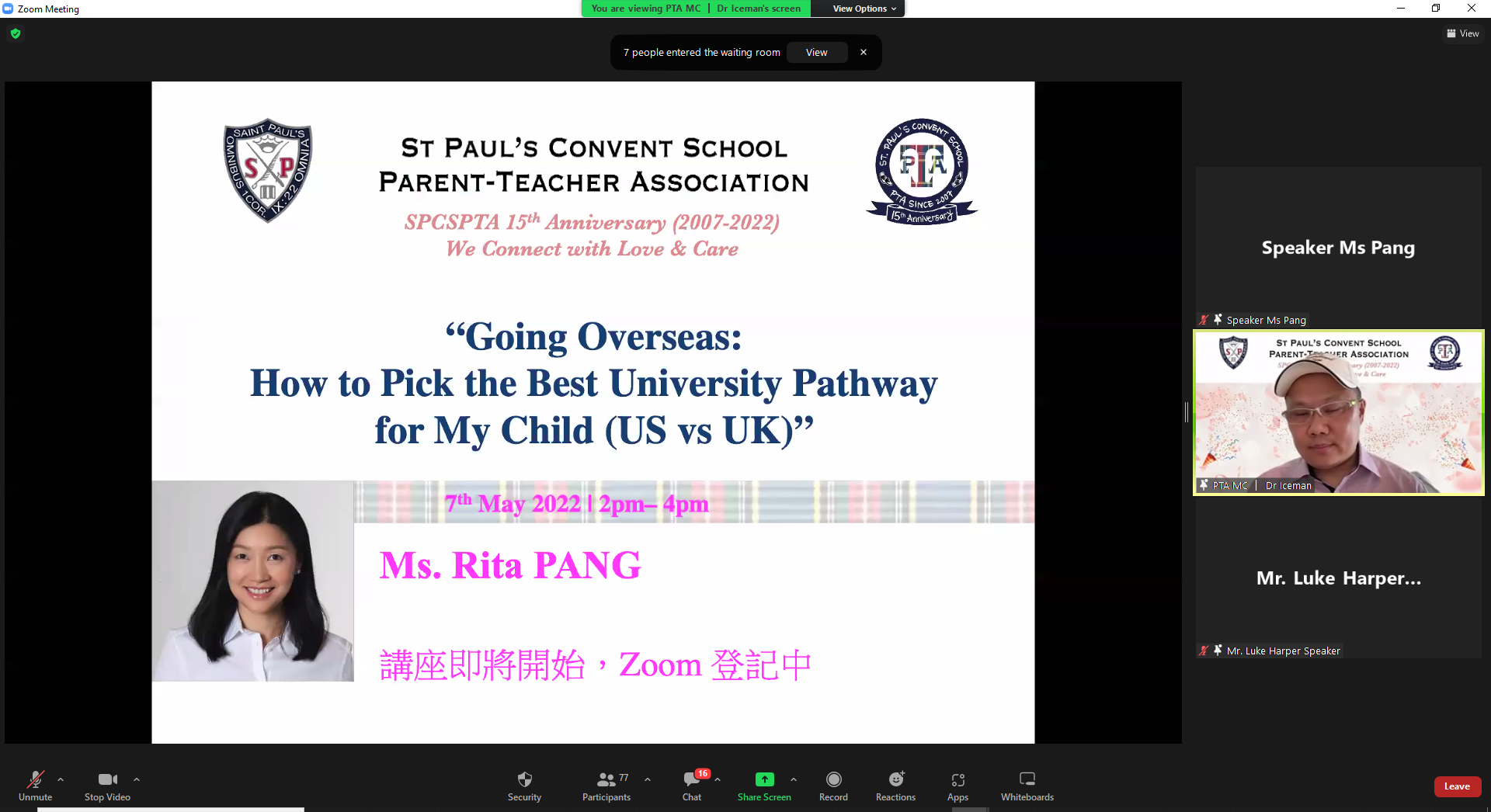Restore down the Zoom window

(x=1436, y=9)
